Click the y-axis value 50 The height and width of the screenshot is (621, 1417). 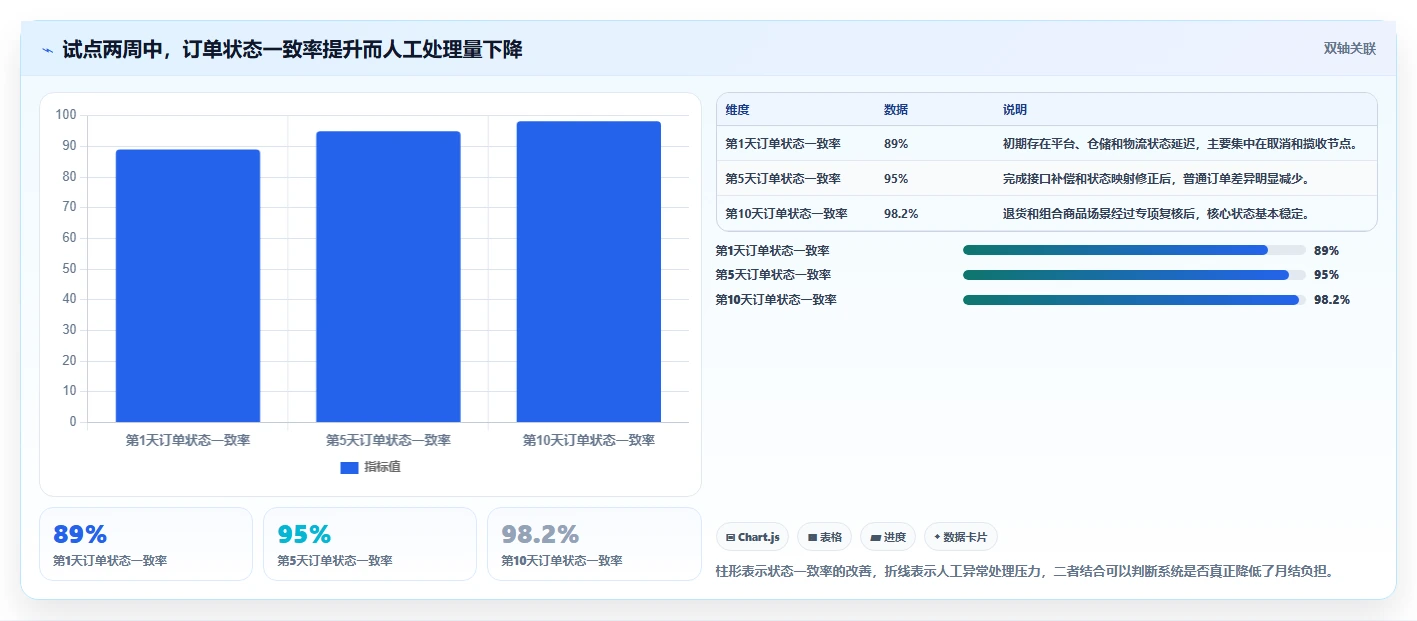point(69,268)
